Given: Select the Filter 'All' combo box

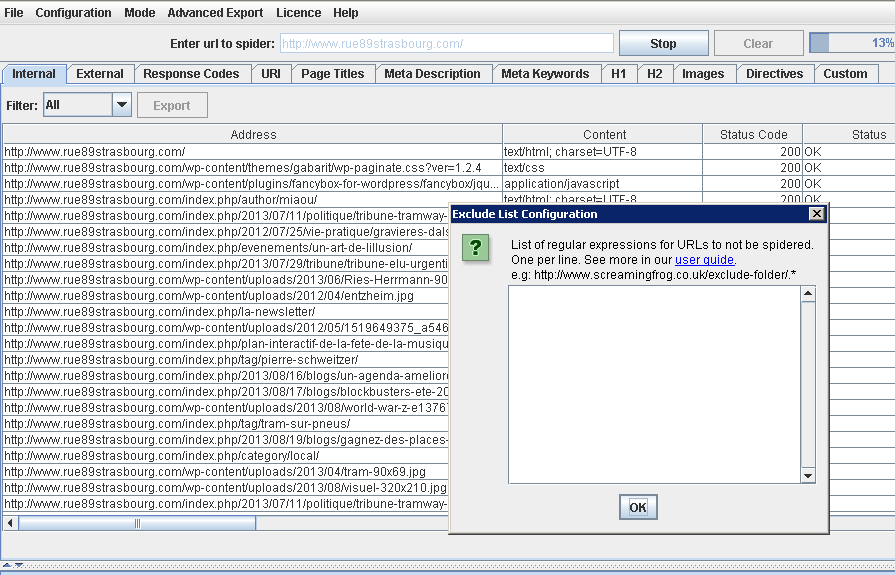Looking at the screenshot, I should click(x=77, y=105).
